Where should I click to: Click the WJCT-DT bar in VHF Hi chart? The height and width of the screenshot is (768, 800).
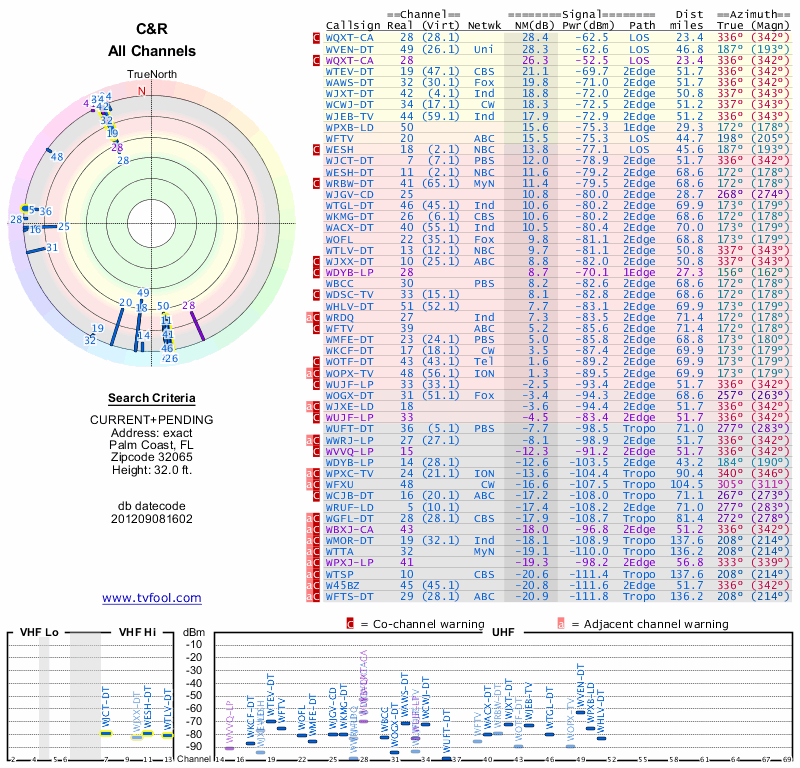(x=106, y=732)
